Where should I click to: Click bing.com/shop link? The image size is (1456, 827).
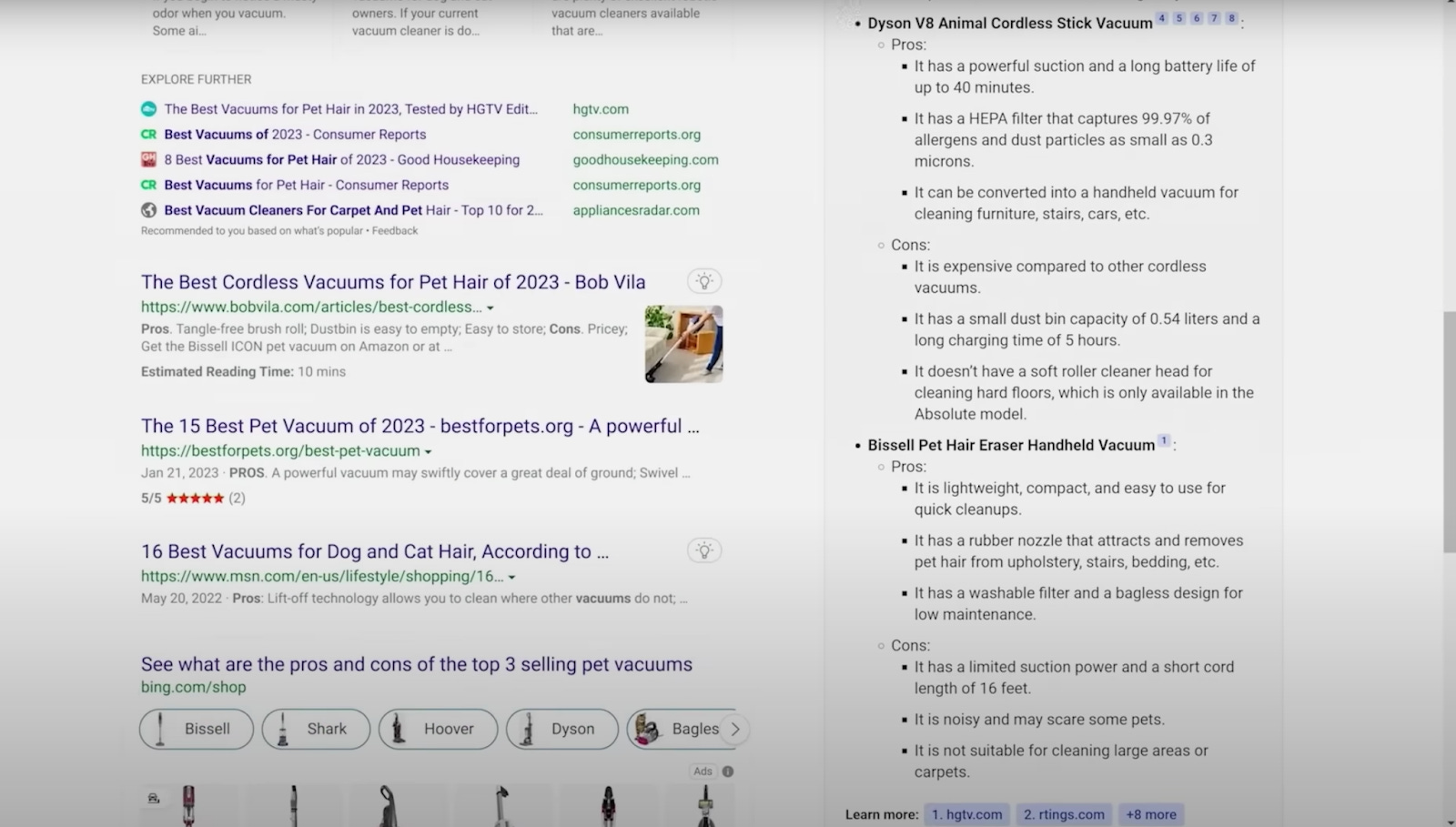(x=193, y=688)
